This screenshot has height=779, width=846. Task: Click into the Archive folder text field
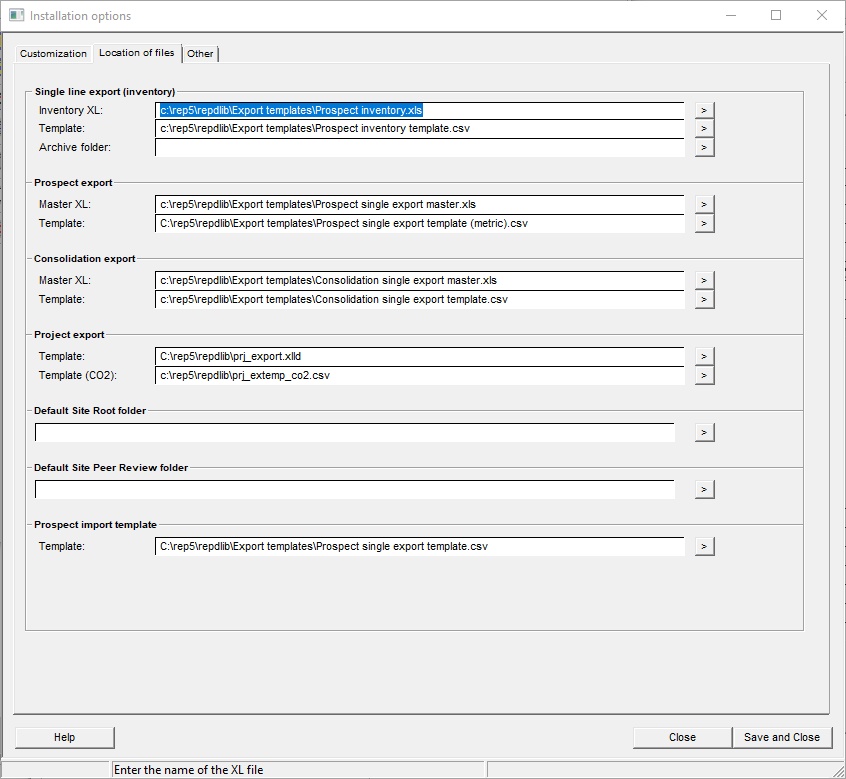click(419, 148)
